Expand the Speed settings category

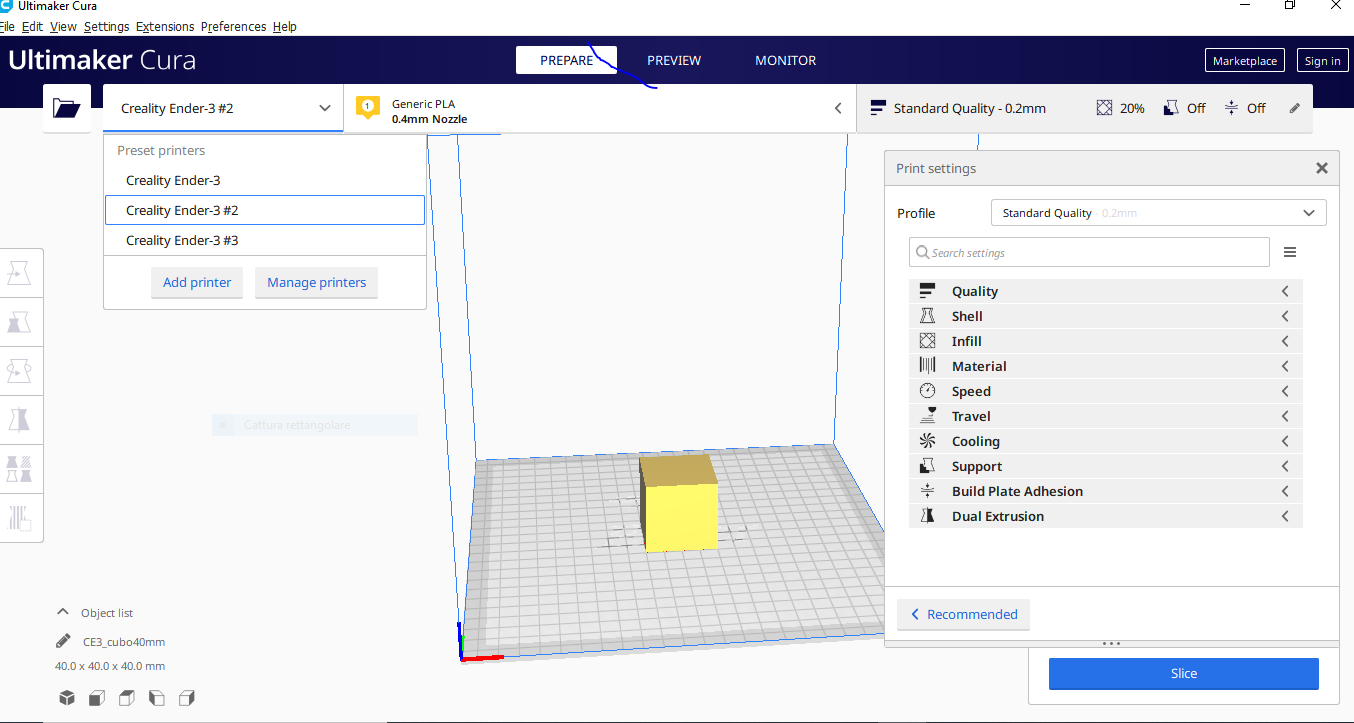click(1106, 391)
